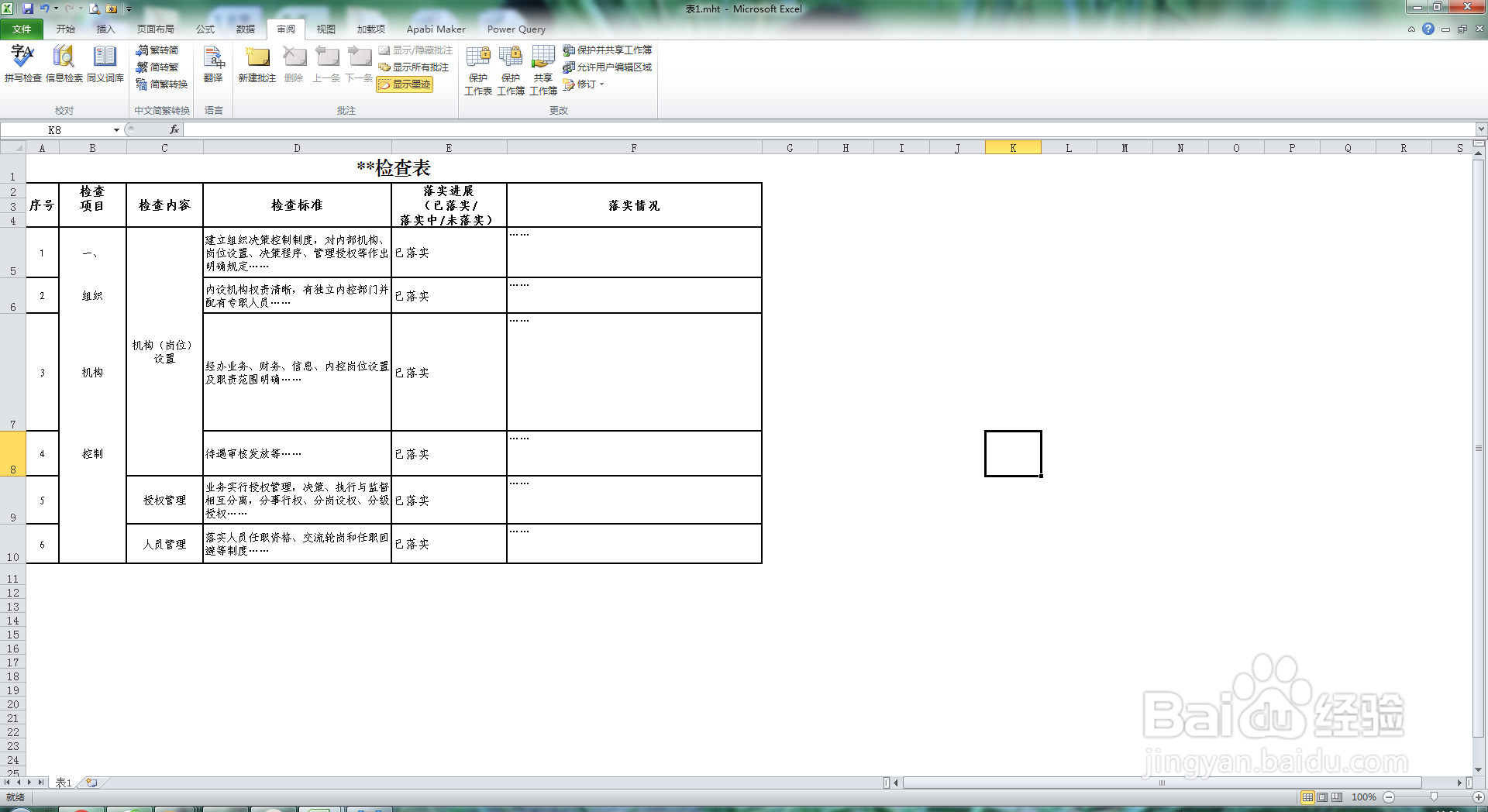Click 保护工作簿 protect workbook
This screenshot has width=1488, height=812.
tap(511, 70)
